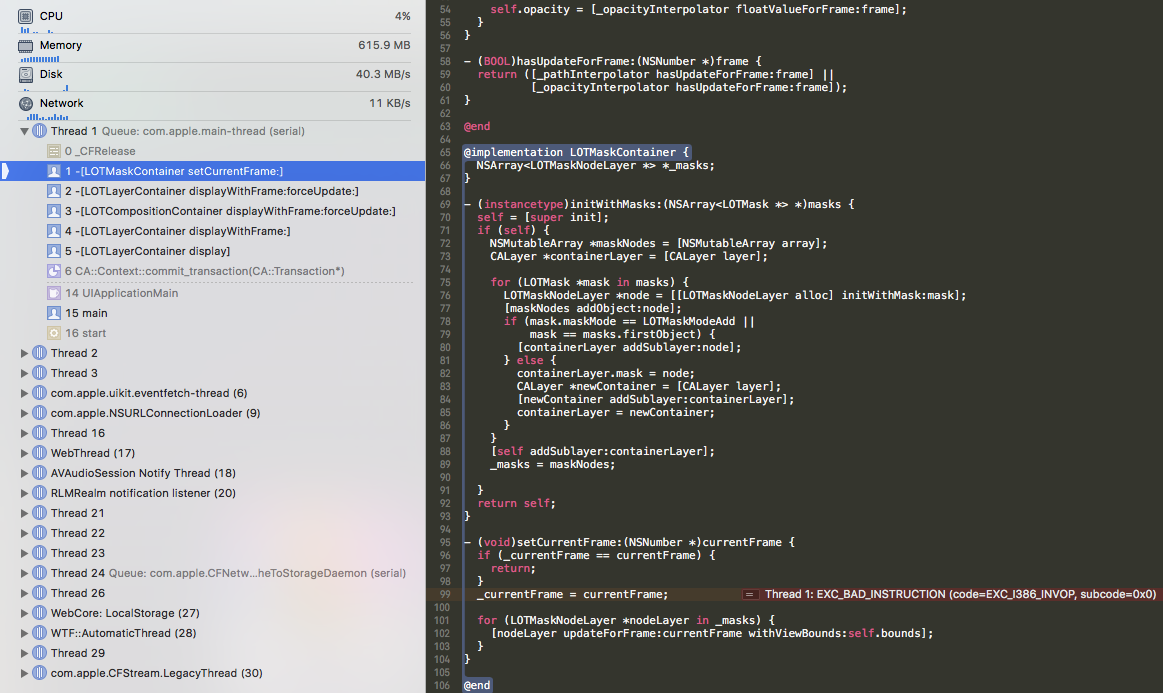Expand Thread 24 disclosure triangle

point(24,574)
